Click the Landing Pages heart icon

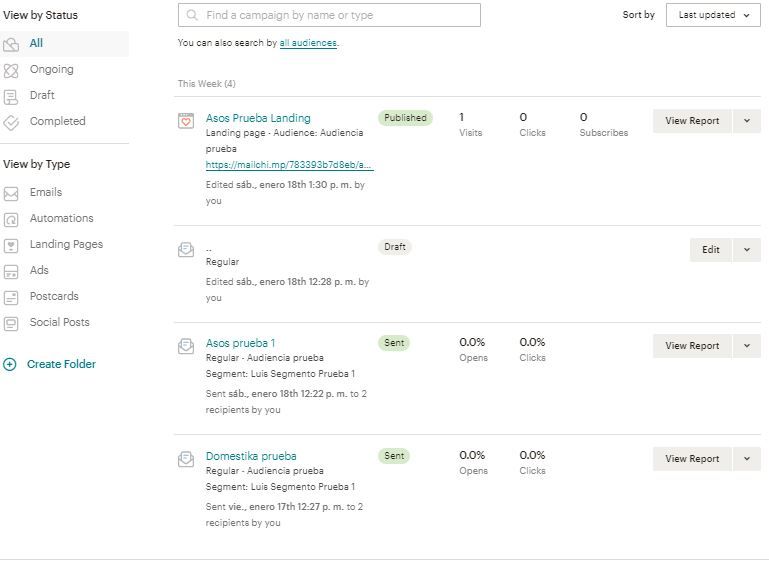click(11, 245)
